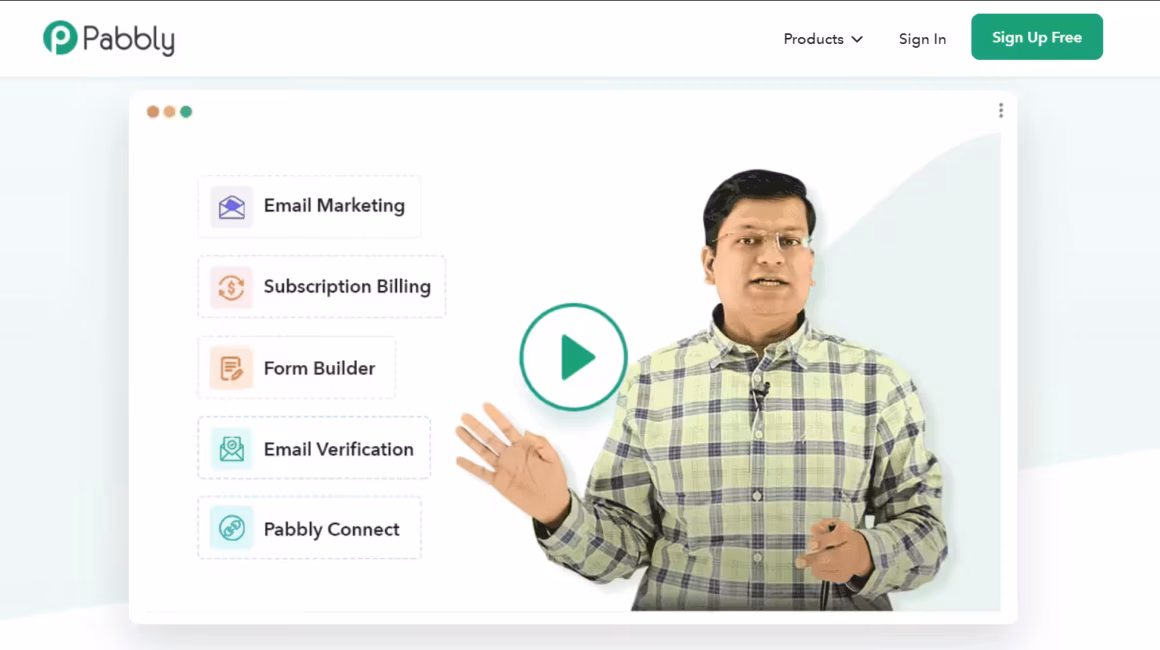This screenshot has width=1160, height=650.
Task: Open the Email Verification checkmark-mail icon
Action: point(231,448)
